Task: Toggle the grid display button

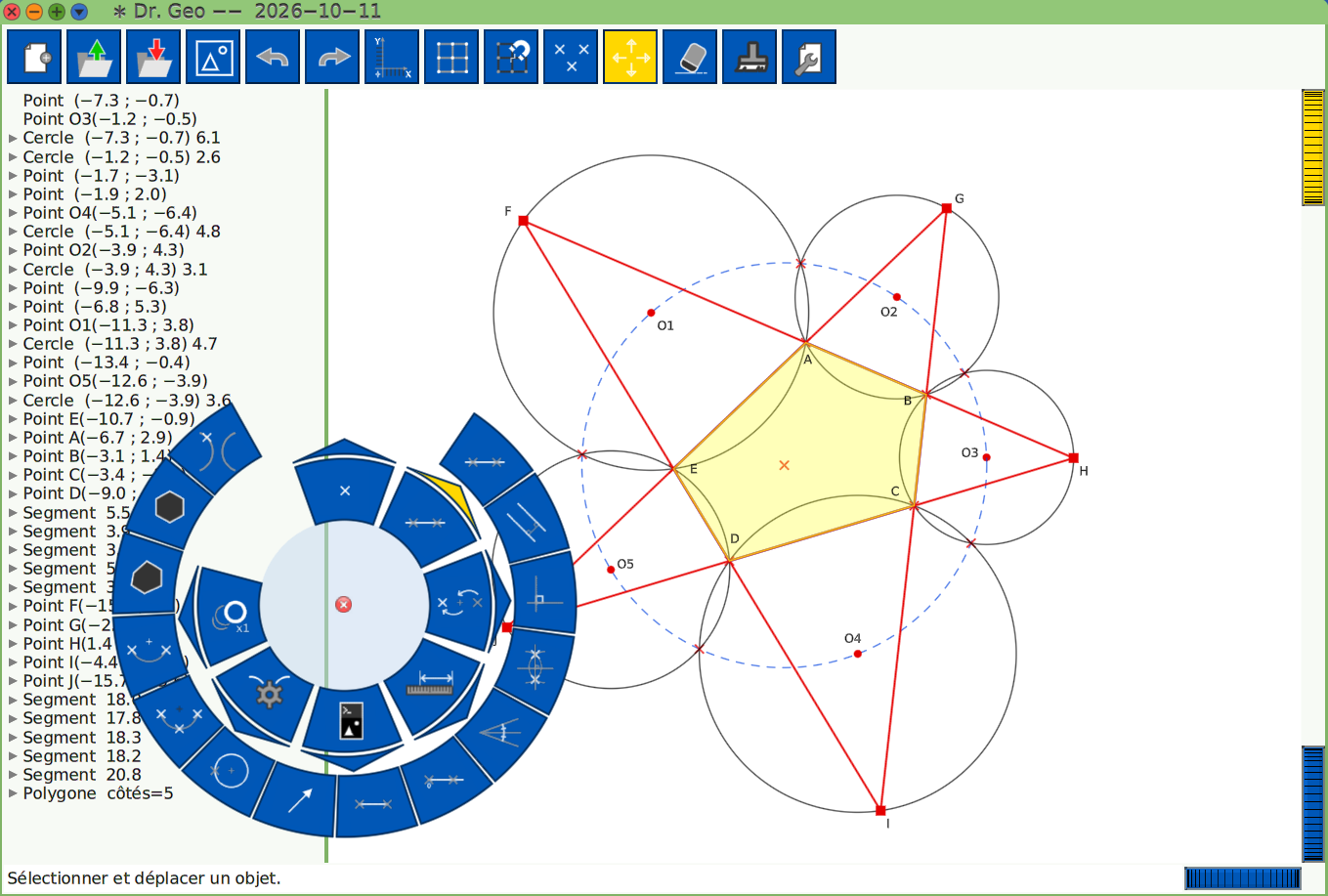Action: click(x=451, y=57)
